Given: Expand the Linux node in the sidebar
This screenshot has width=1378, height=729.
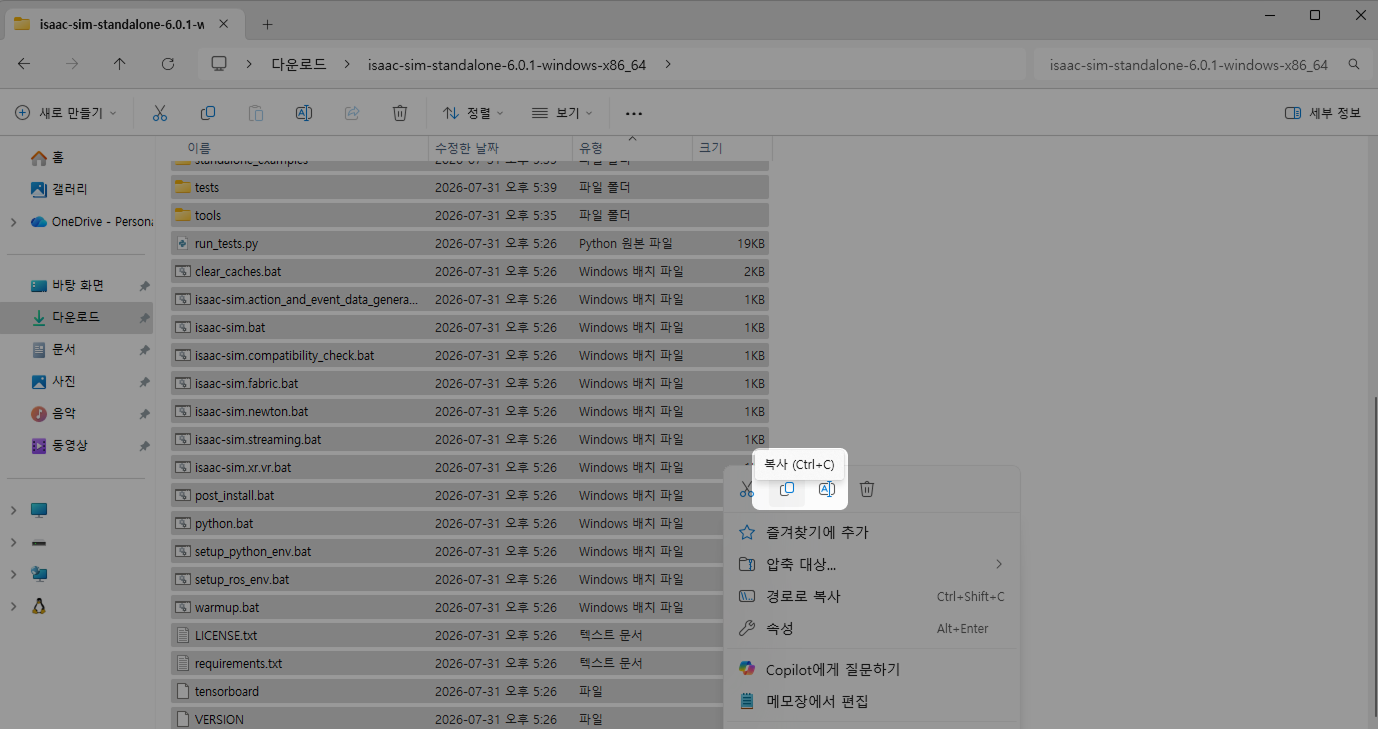Looking at the screenshot, I should point(13,606).
